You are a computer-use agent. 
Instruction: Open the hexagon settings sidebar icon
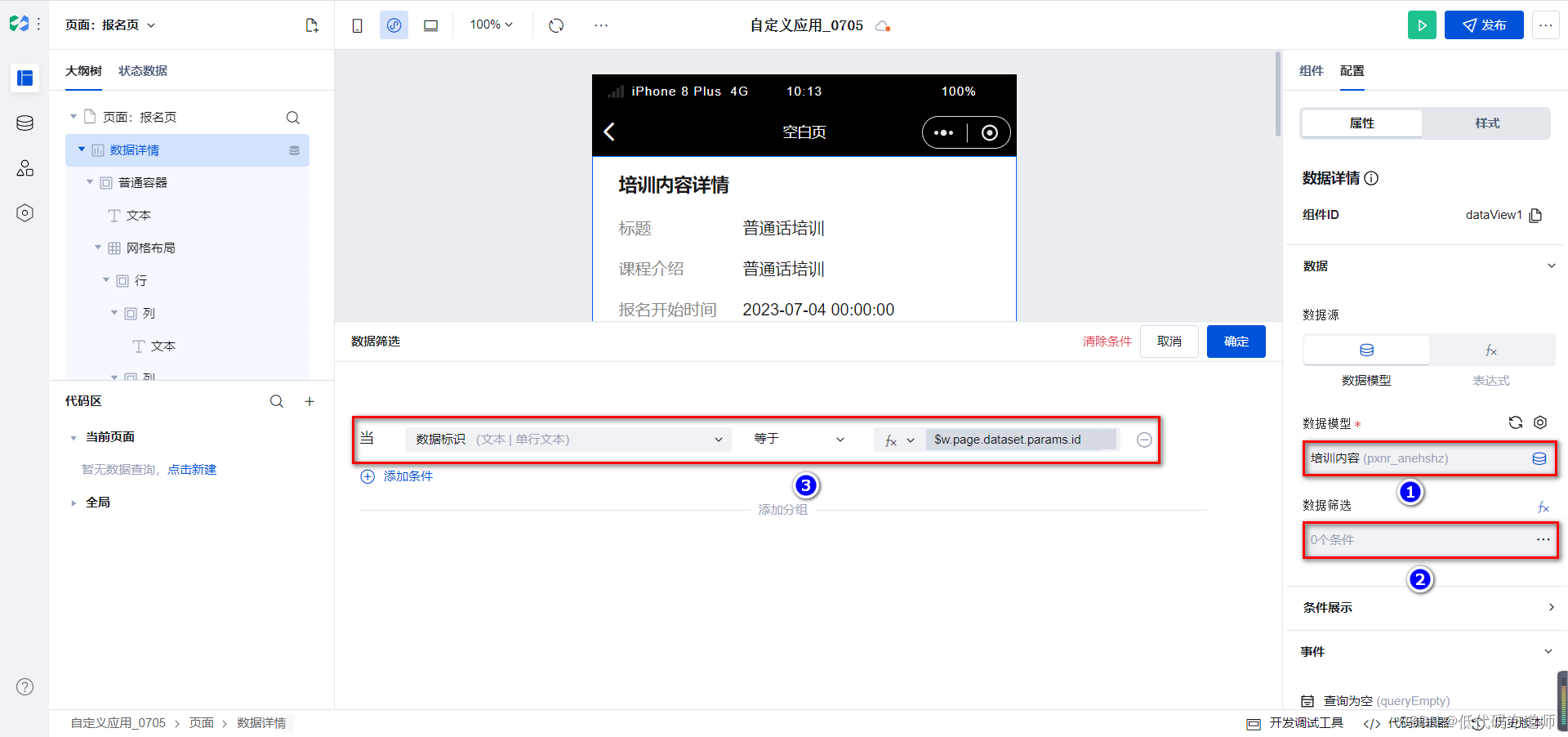click(x=24, y=212)
